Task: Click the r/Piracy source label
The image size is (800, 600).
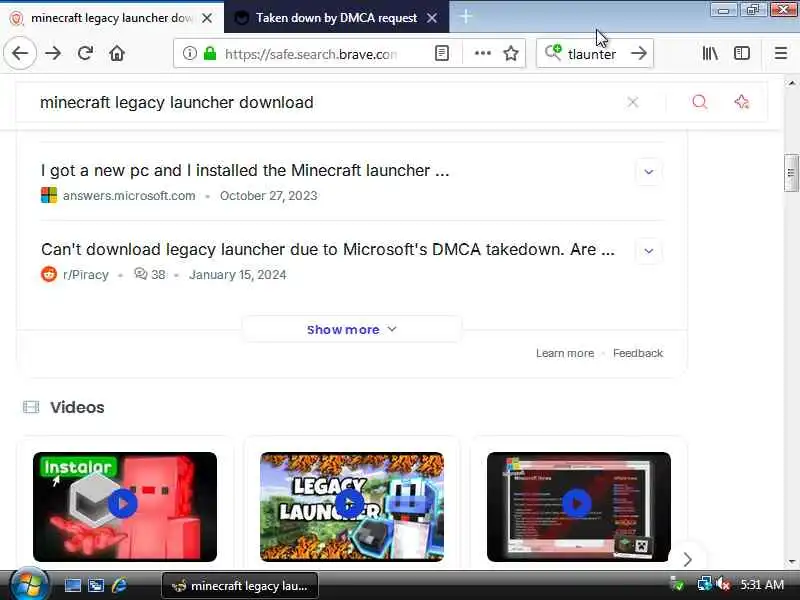Action: (86, 275)
